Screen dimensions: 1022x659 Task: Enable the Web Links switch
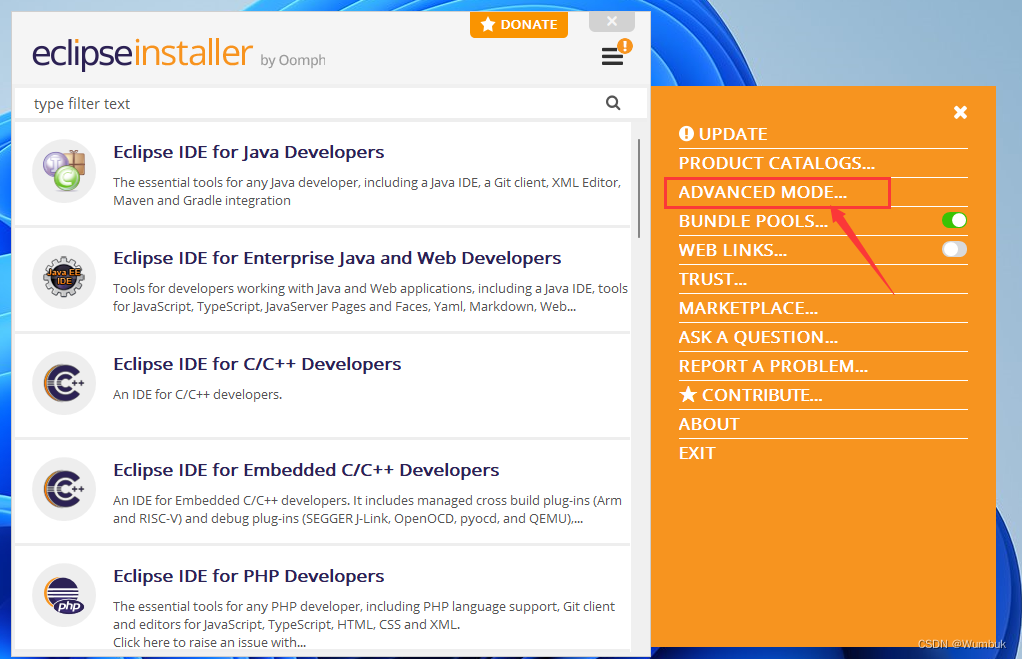954,249
